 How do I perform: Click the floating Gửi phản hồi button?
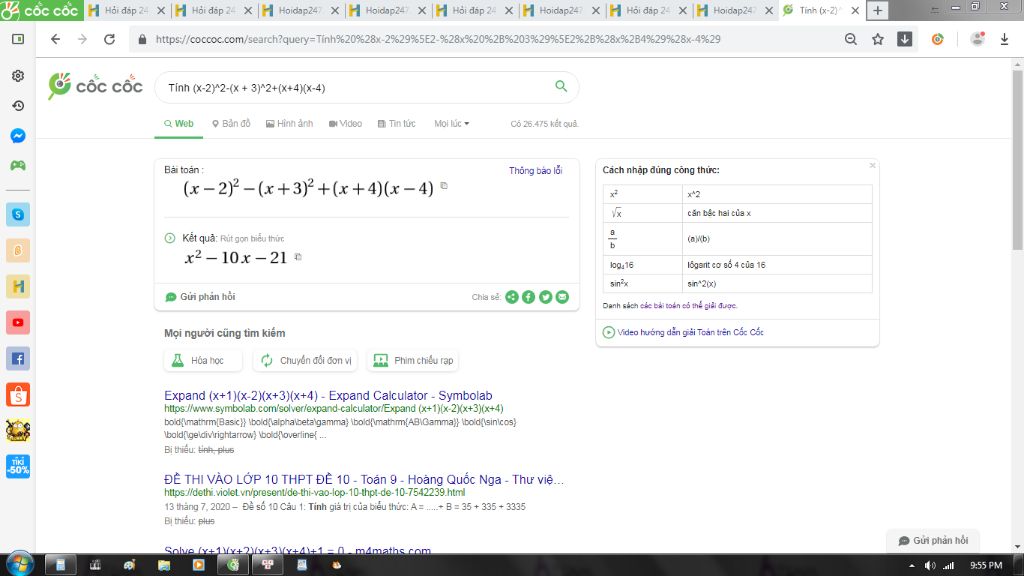933,541
